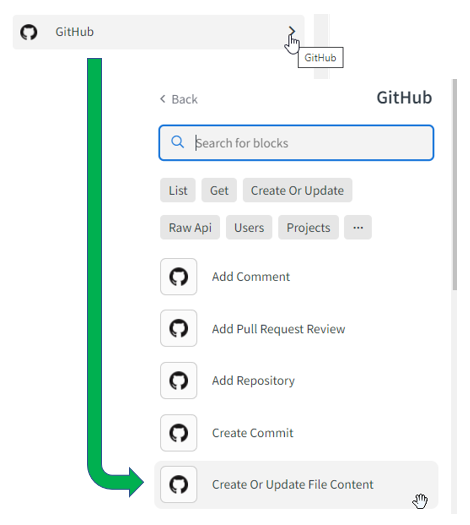Filter blocks by List tag

tap(178, 191)
